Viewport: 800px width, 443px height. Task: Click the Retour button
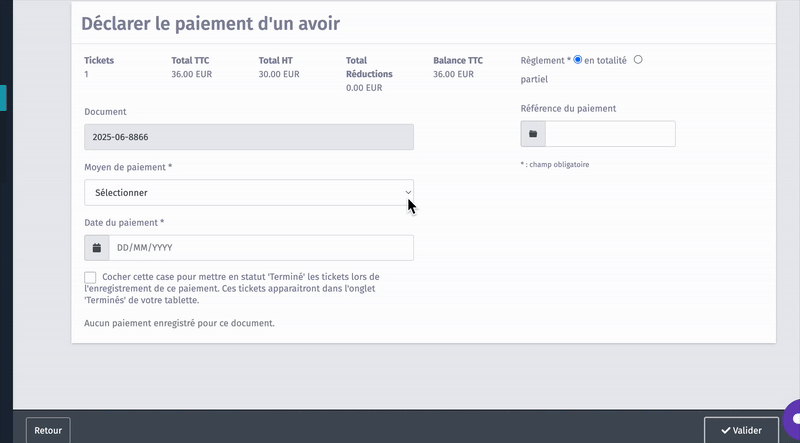pyautogui.click(x=48, y=430)
